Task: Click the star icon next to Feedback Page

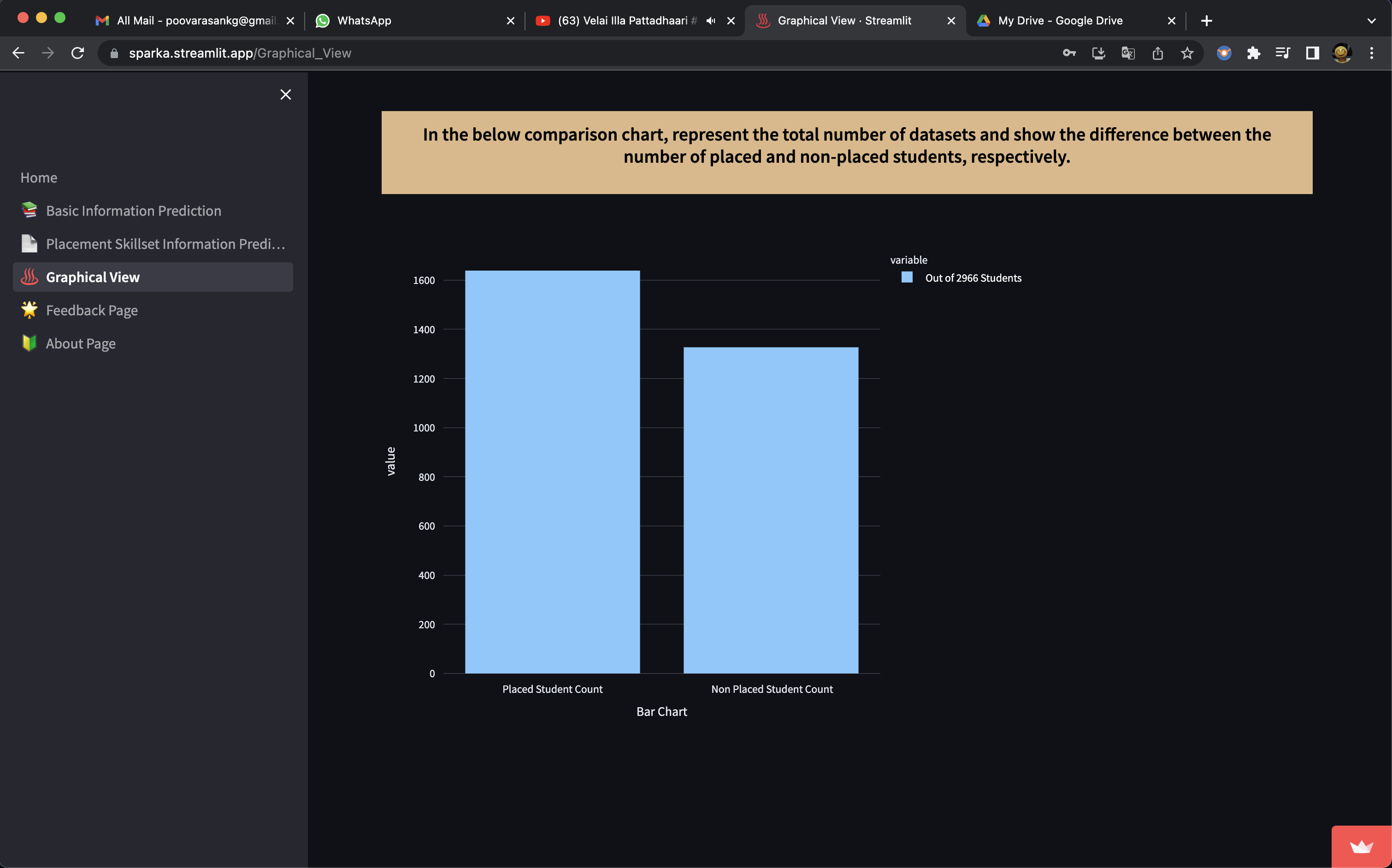Action: (x=29, y=309)
